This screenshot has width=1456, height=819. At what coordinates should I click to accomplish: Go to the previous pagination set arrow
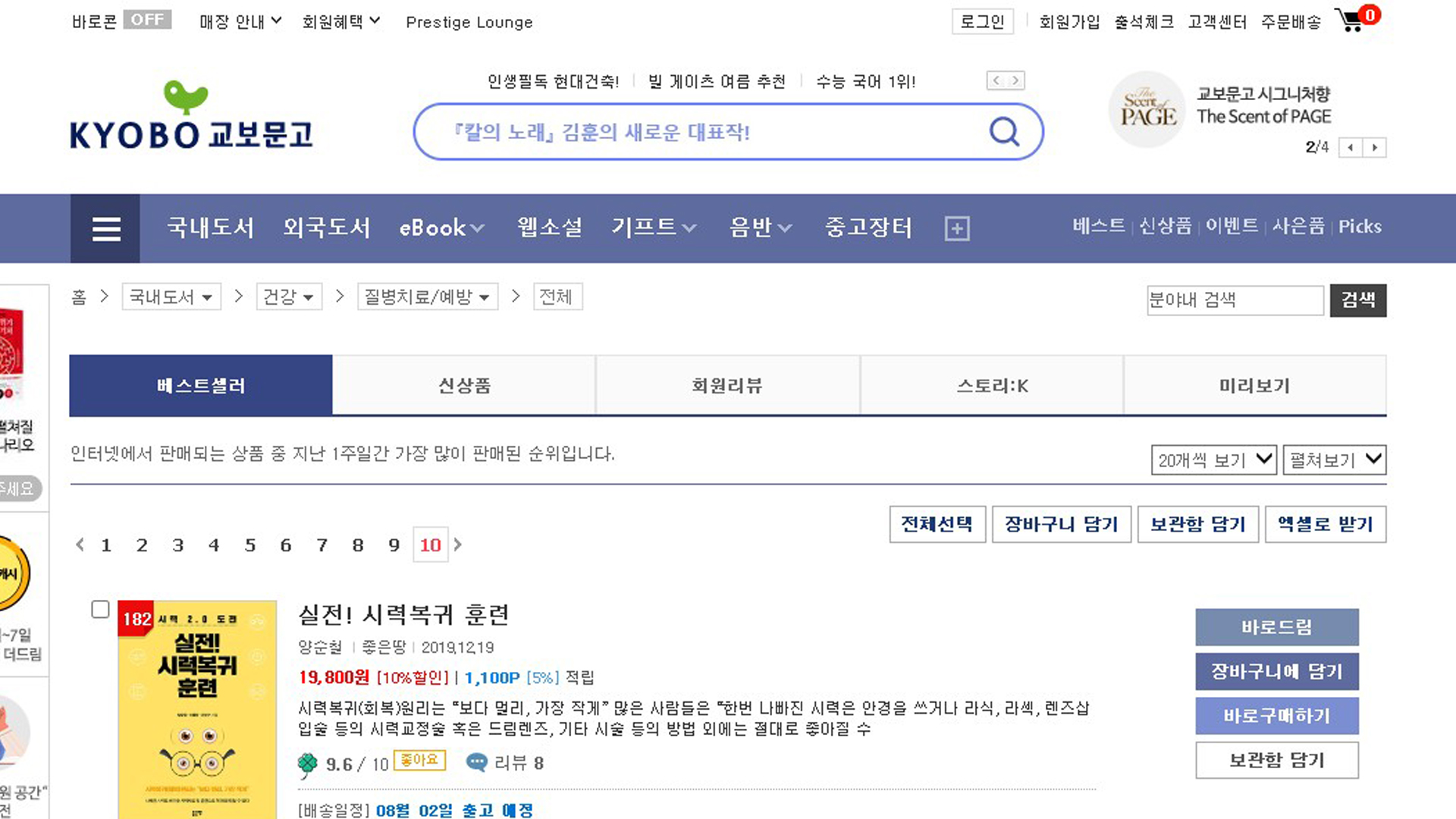(x=80, y=544)
